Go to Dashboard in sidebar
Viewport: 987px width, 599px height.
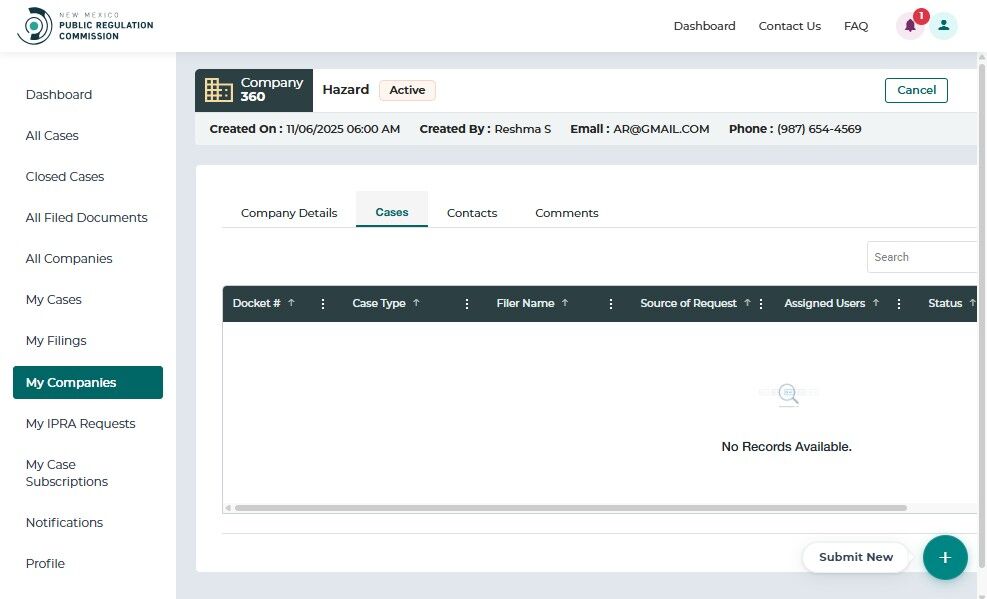(59, 94)
